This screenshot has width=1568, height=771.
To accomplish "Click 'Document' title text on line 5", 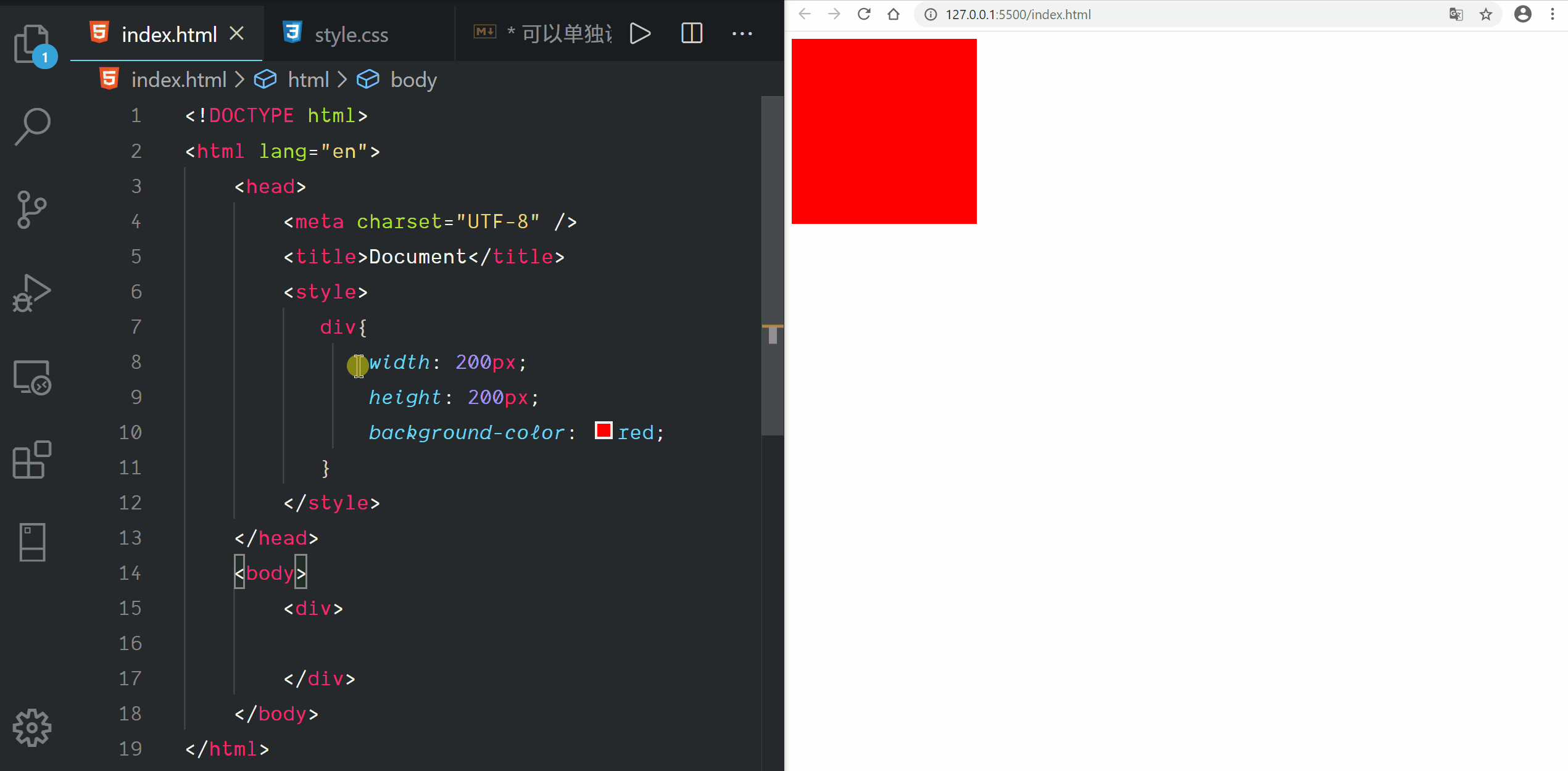I will click(x=418, y=257).
